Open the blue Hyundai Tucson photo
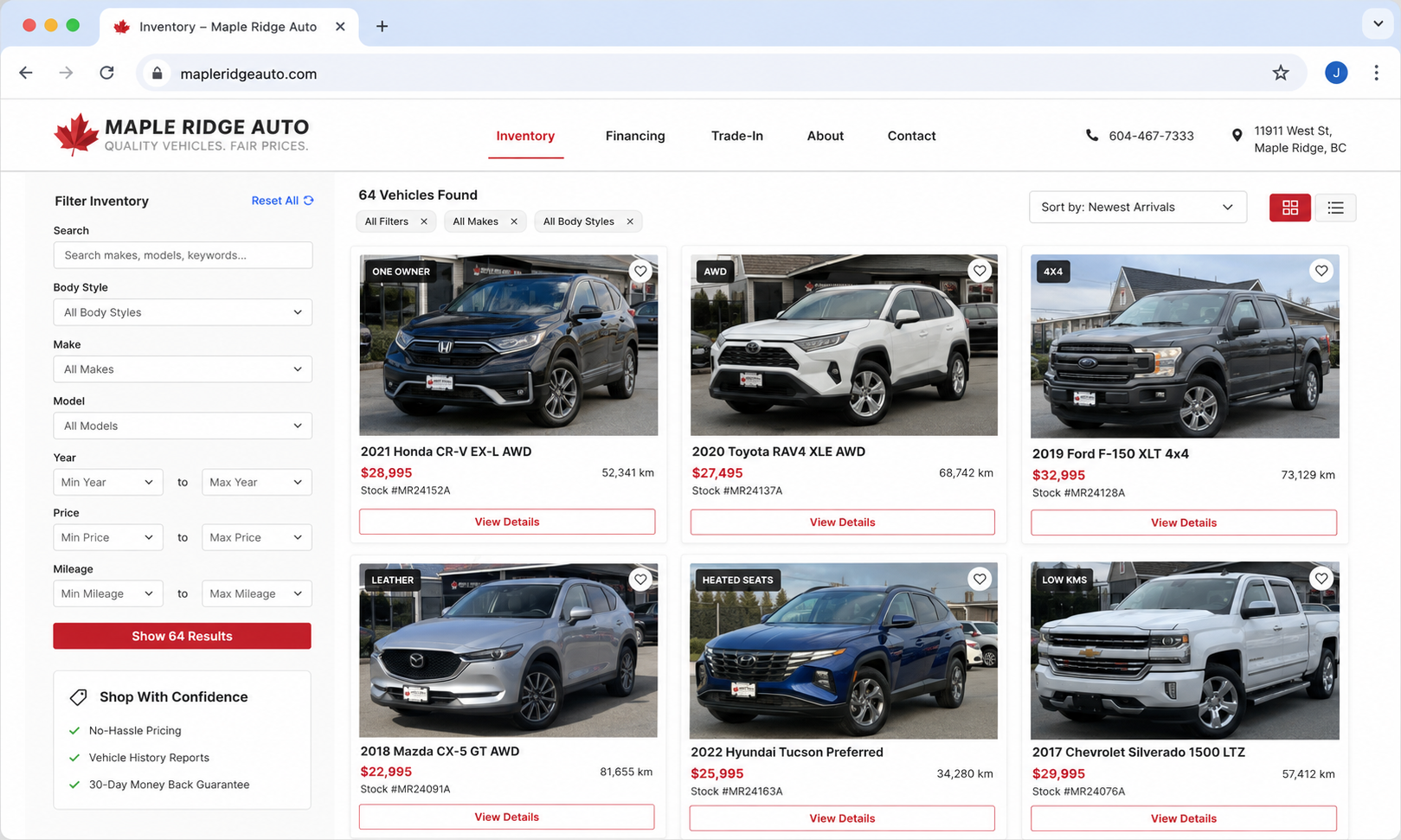 pos(843,651)
